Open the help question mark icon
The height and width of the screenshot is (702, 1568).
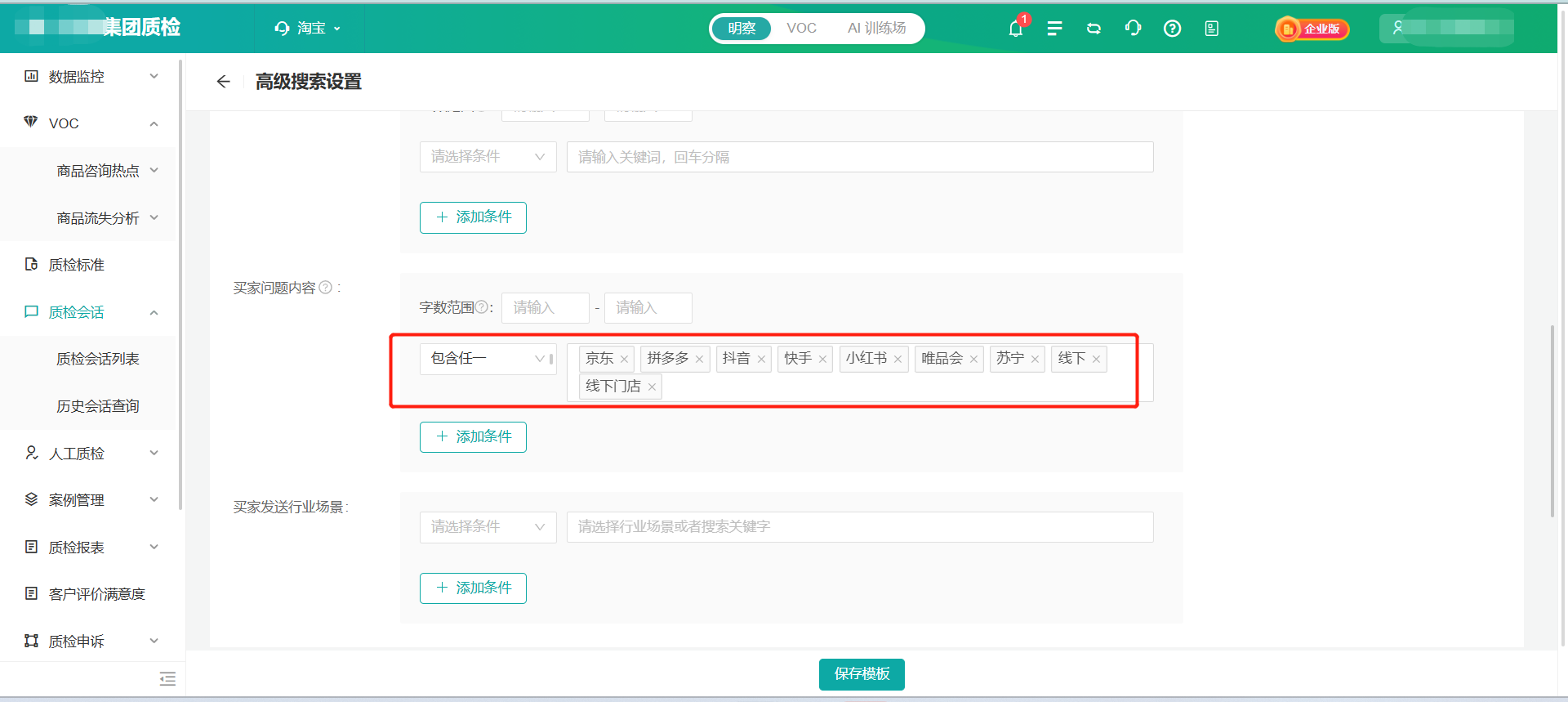(1172, 29)
